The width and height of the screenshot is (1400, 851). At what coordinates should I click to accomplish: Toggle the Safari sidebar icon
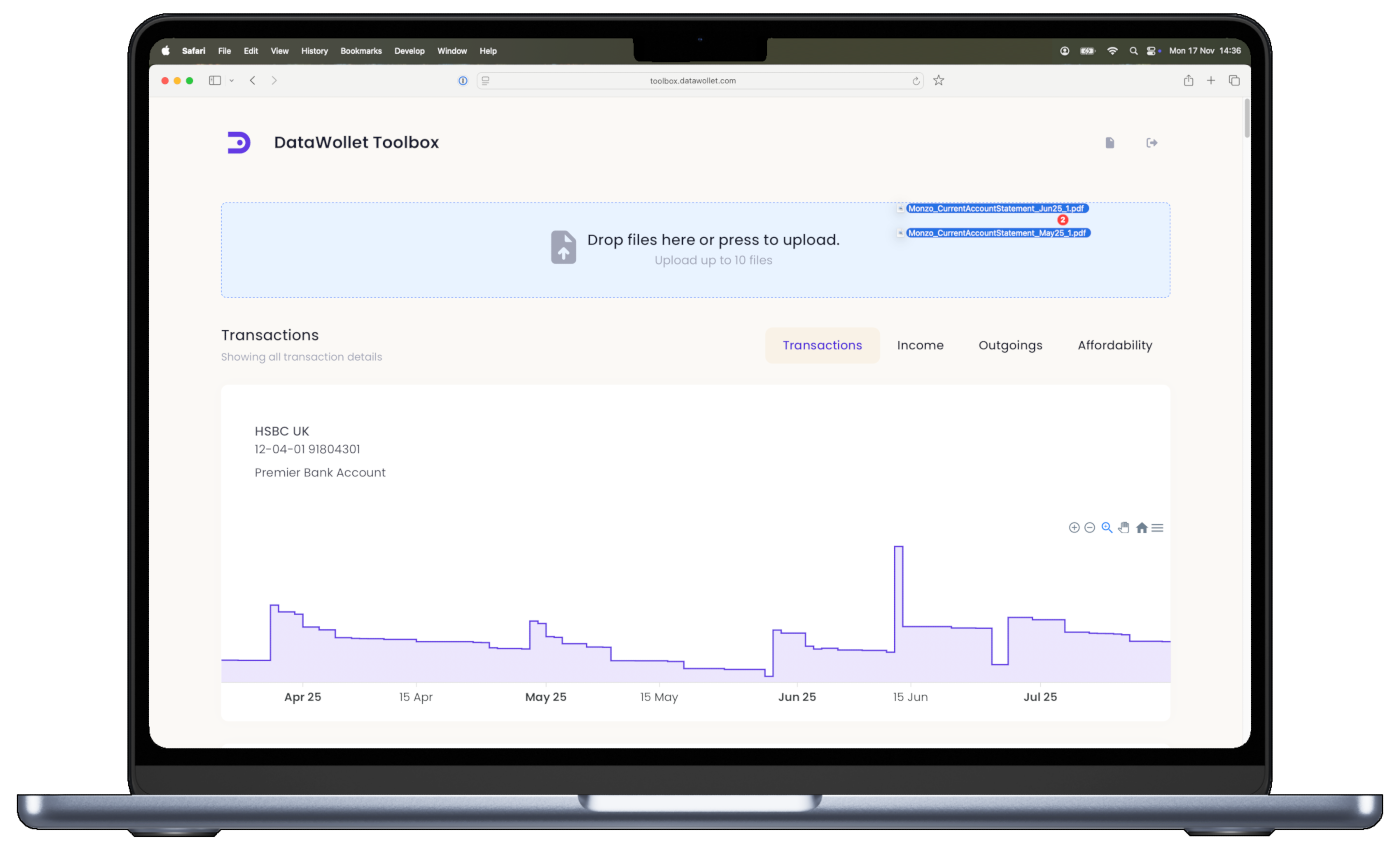click(214, 81)
